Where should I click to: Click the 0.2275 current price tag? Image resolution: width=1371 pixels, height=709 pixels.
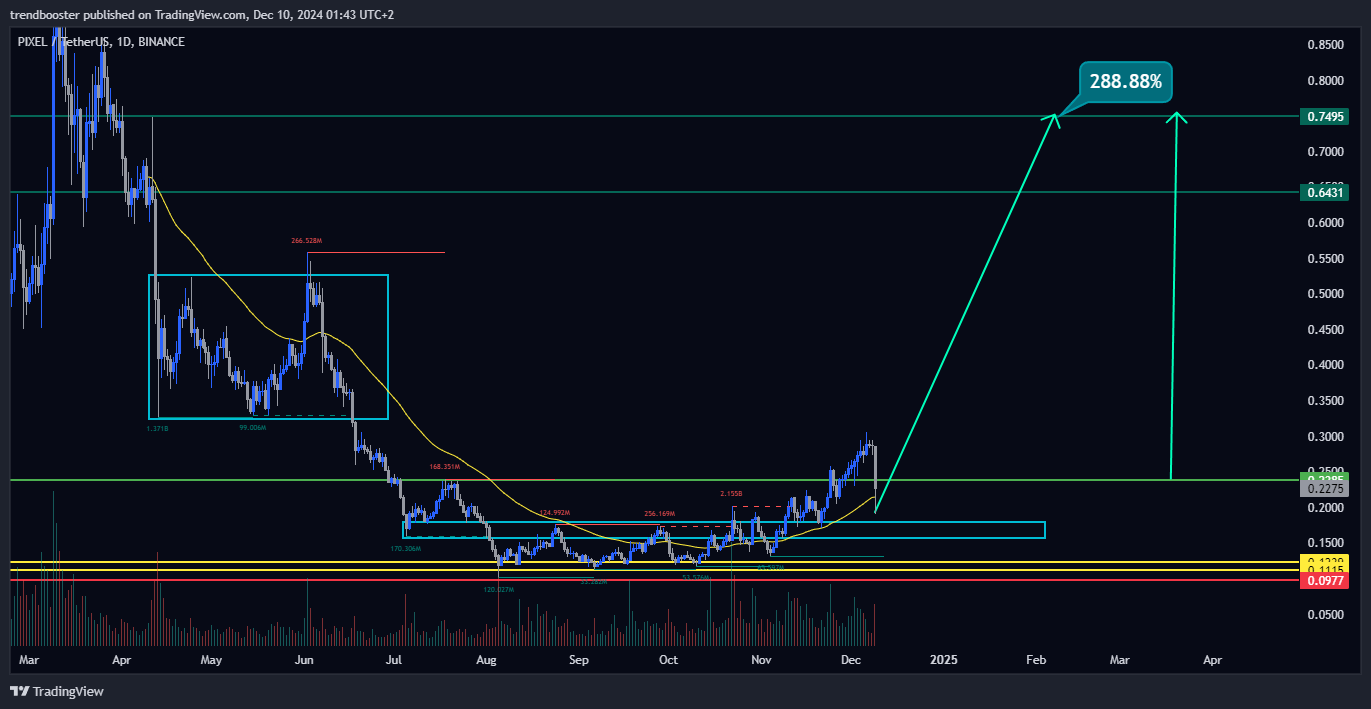click(x=1327, y=489)
